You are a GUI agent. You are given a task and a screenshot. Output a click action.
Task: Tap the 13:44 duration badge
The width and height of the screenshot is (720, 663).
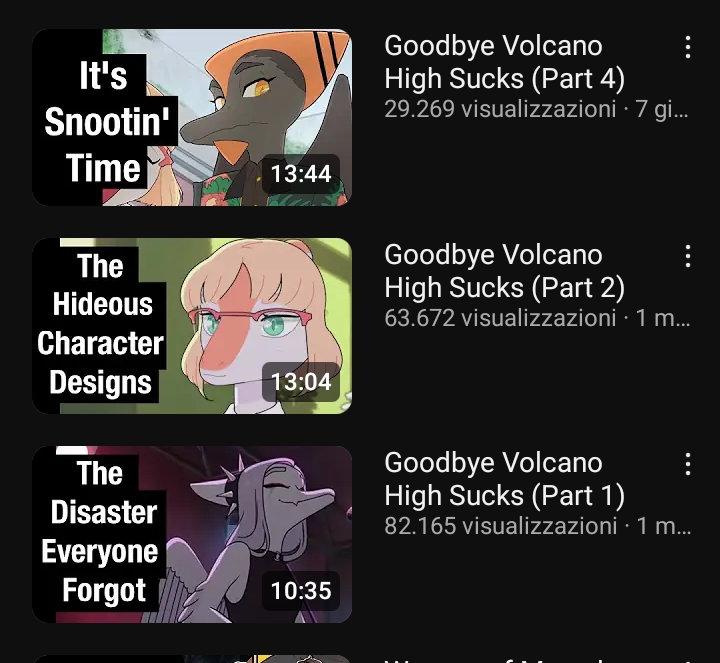(x=301, y=174)
